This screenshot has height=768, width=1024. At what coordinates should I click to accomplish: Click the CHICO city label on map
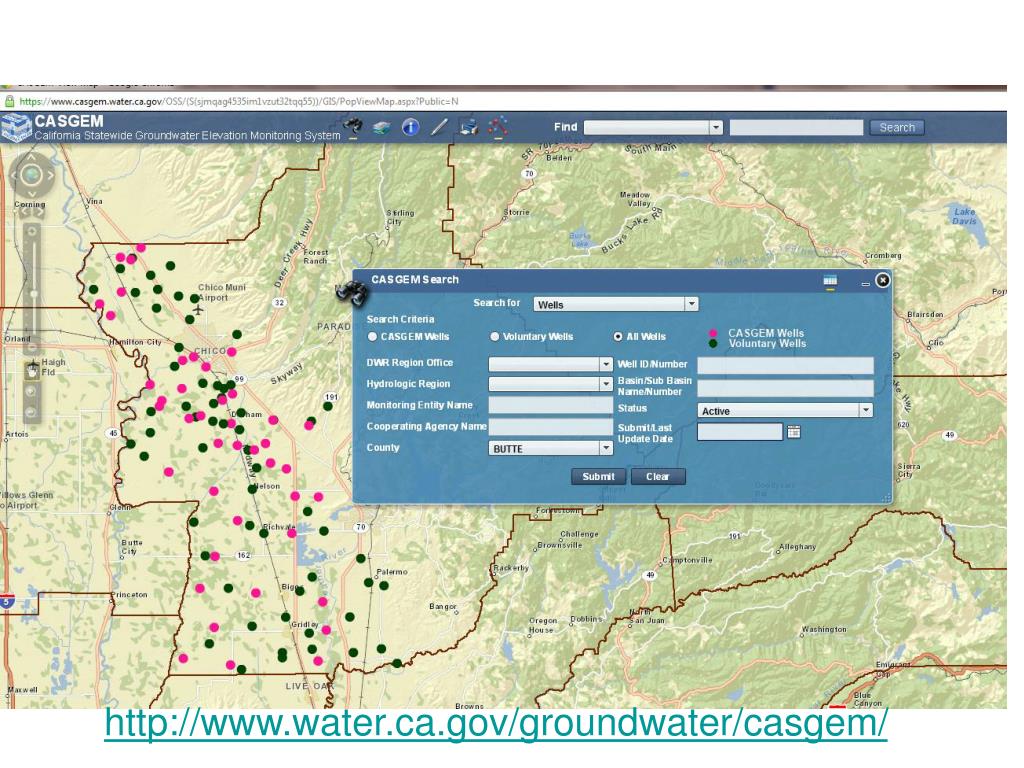coord(210,351)
